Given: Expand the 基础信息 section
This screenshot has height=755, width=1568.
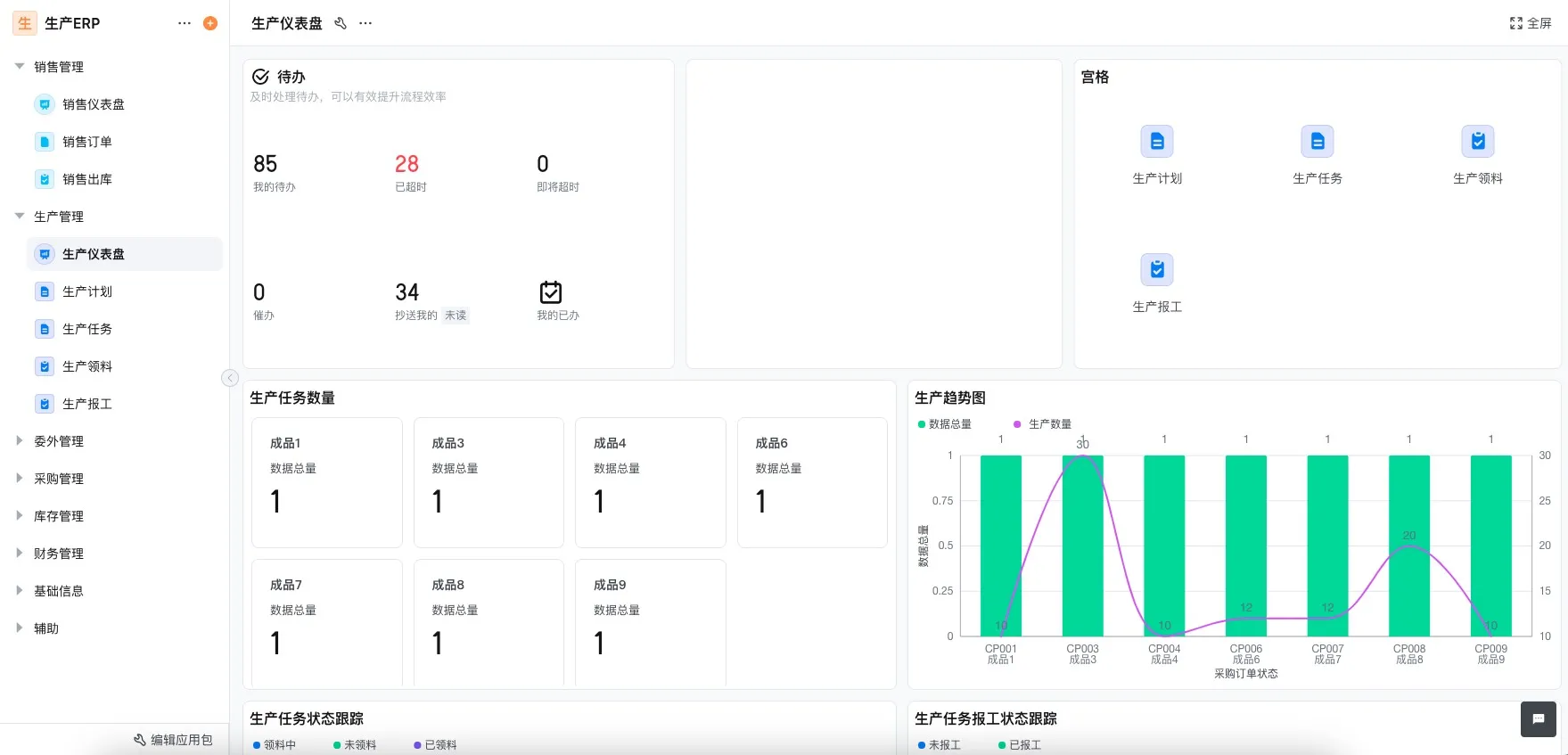Looking at the screenshot, I should (x=20, y=590).
